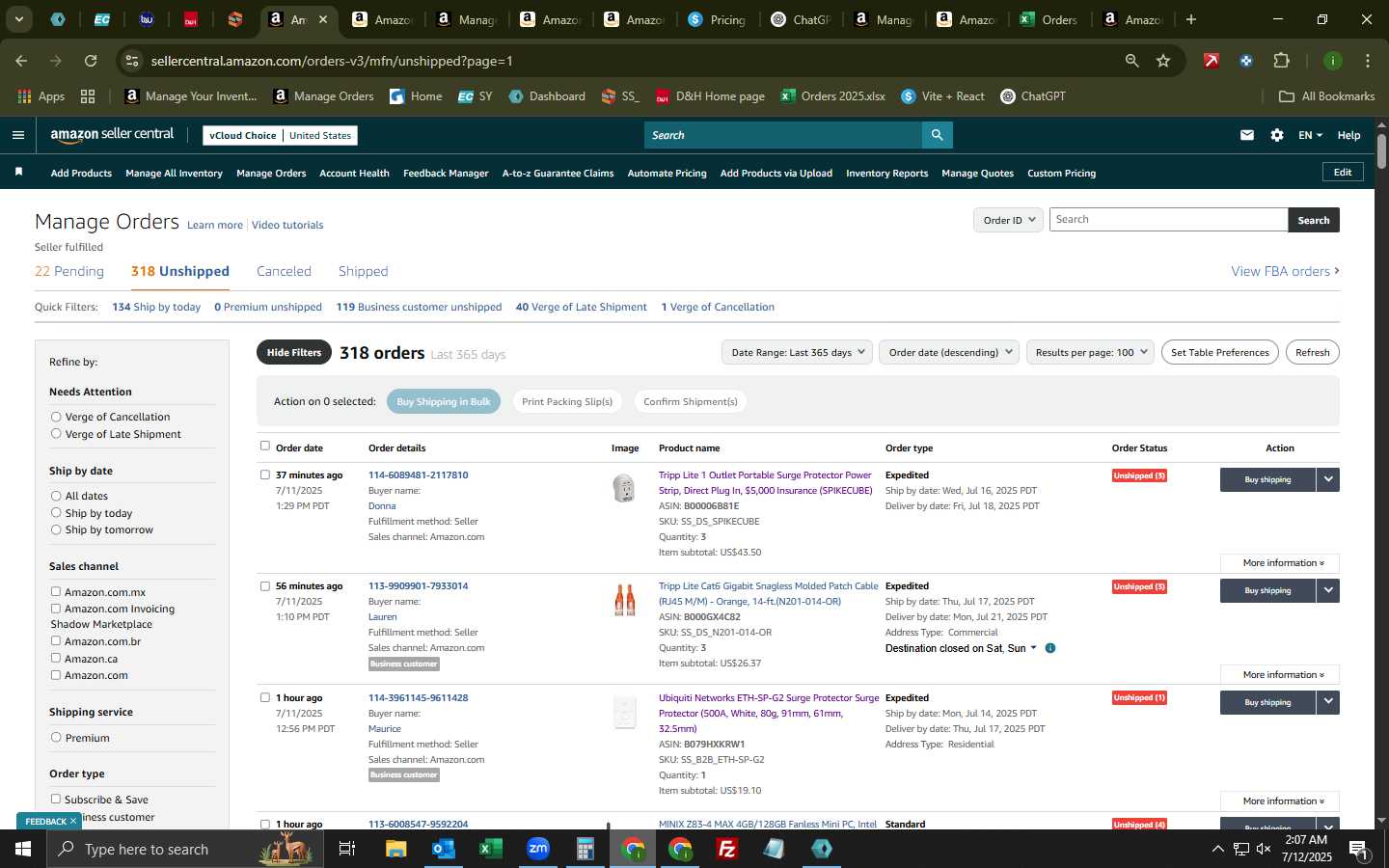The image size is (1389, 868).
Task: Open Date Range: Last 365 days dropdown
Action: (797, 352)
